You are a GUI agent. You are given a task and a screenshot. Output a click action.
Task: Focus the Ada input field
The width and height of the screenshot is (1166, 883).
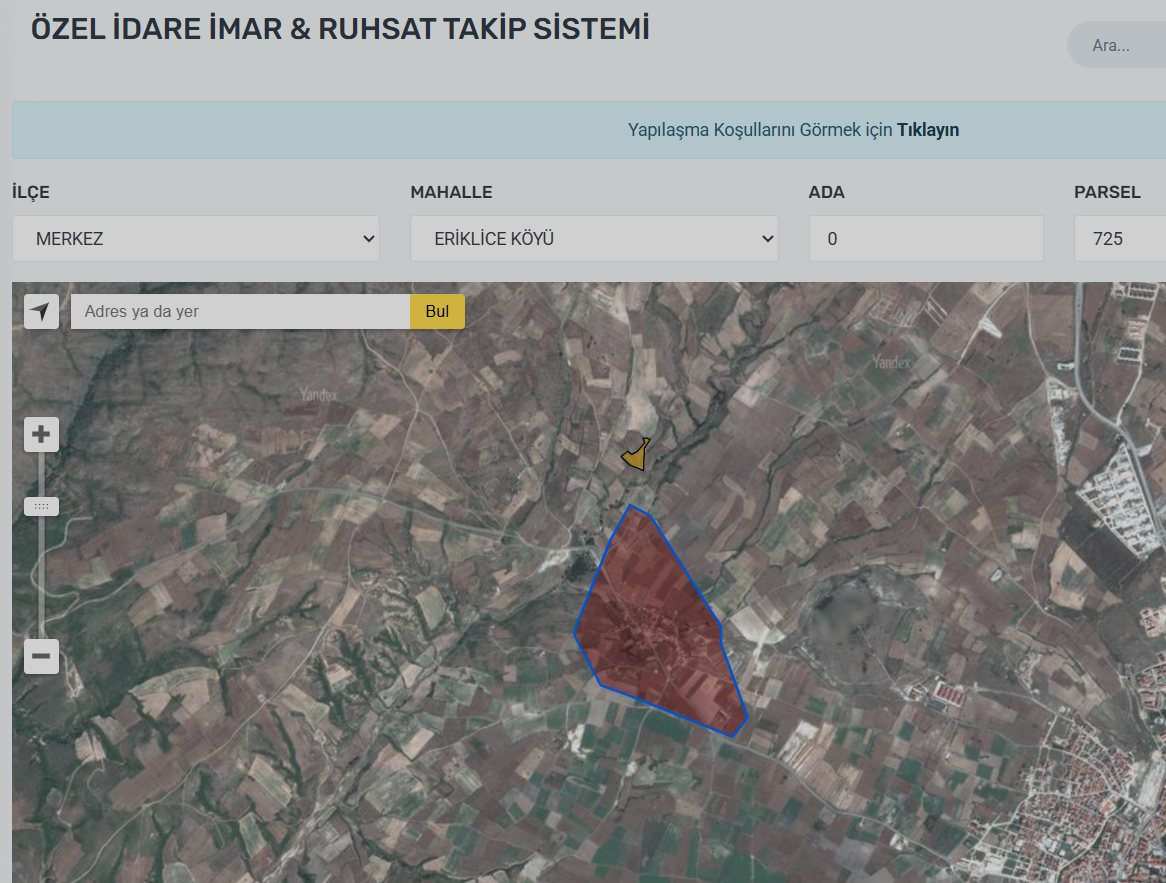(x=926, y=239)
